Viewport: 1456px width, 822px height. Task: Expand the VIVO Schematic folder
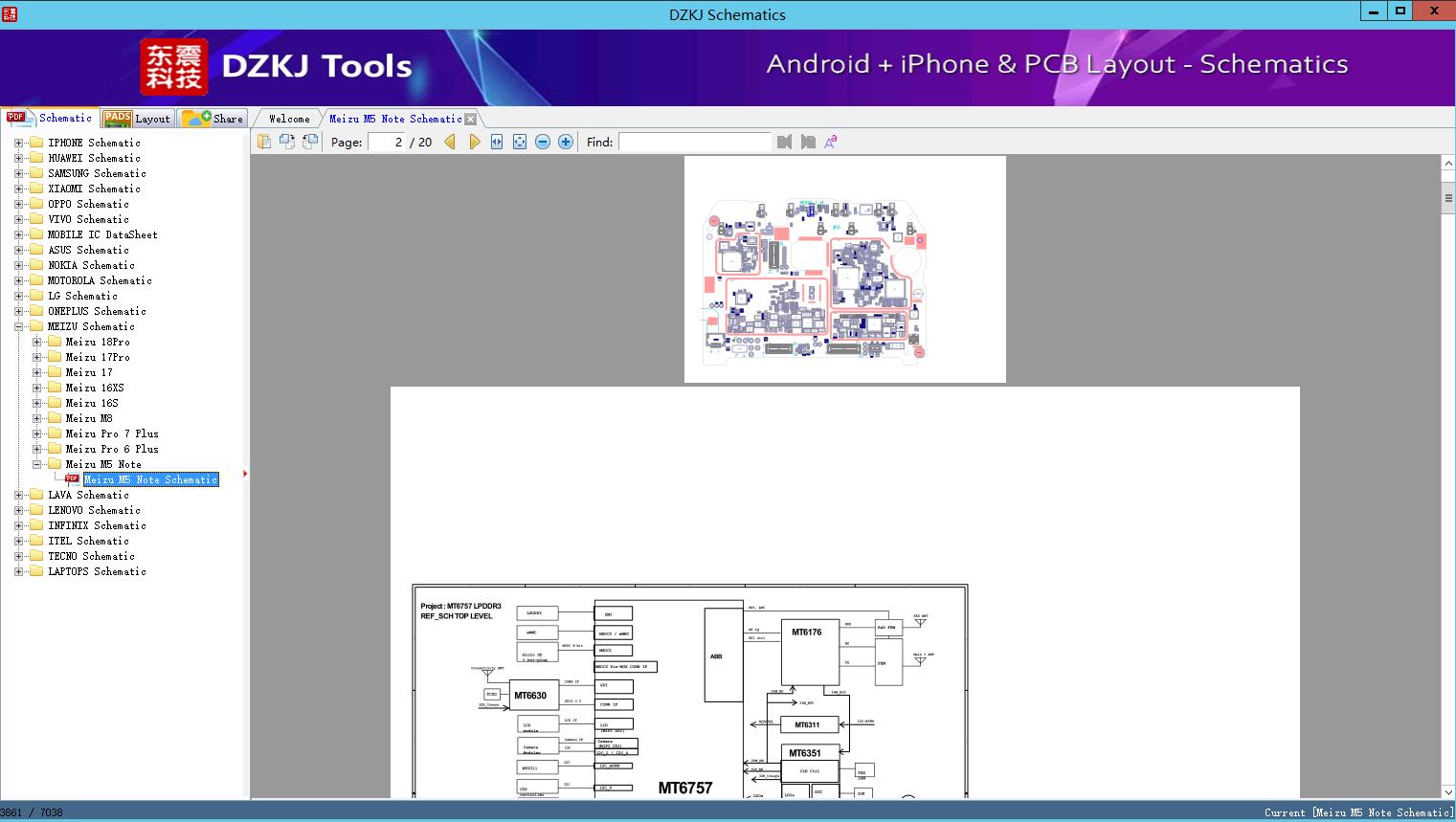coord(18,219)
